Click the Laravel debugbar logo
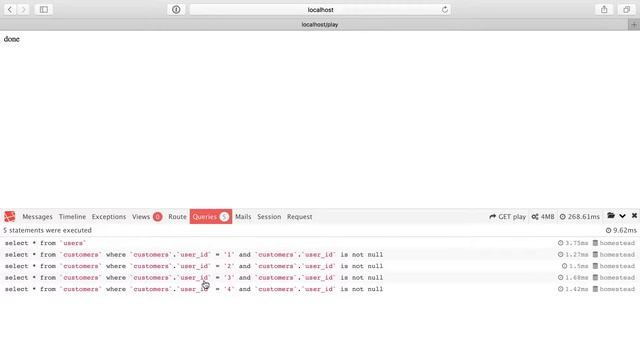 pos(10,217)
